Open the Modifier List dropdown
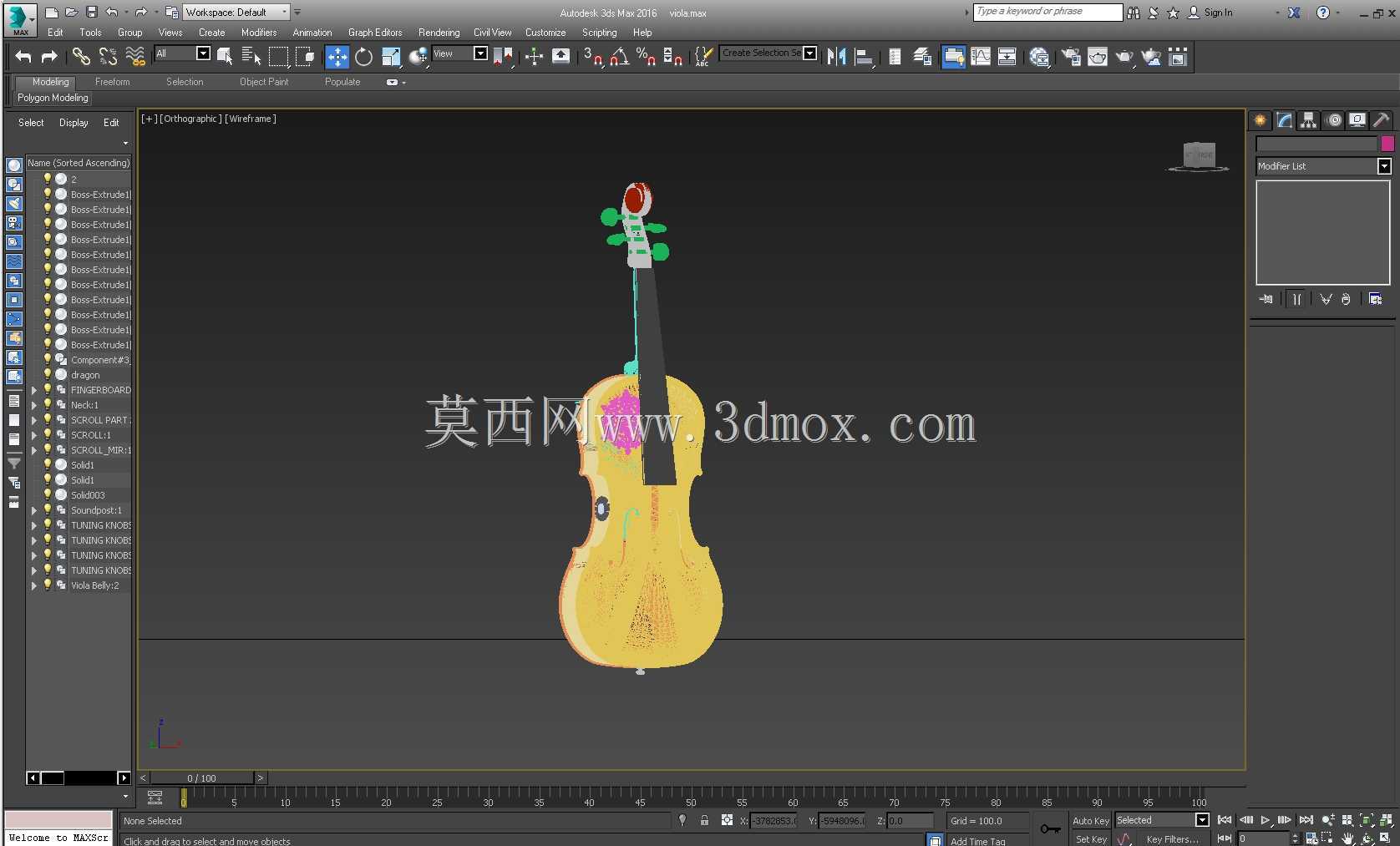The image size is (1400, 846). tap(1323, 166)
